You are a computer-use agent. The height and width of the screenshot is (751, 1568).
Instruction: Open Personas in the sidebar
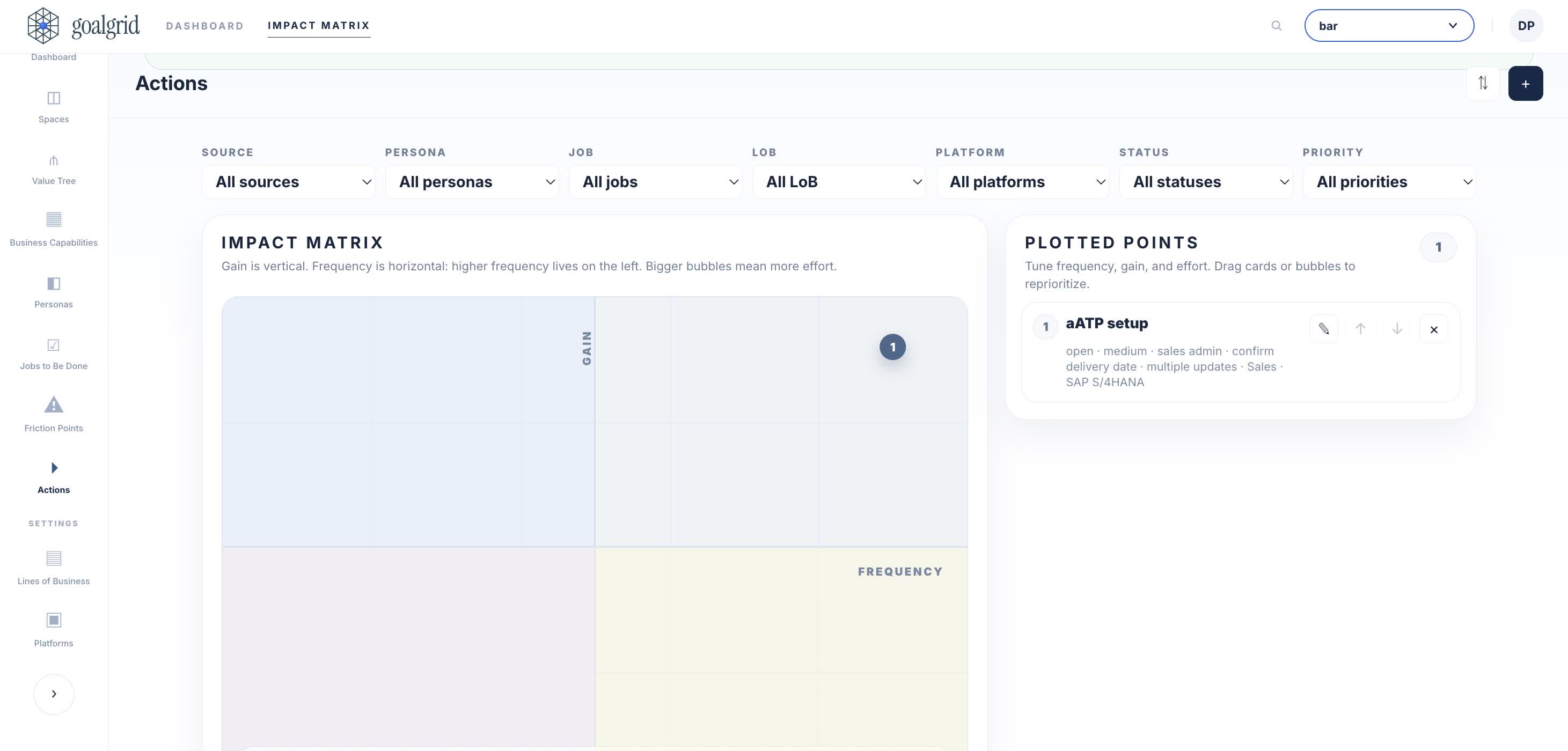[54, 293]
